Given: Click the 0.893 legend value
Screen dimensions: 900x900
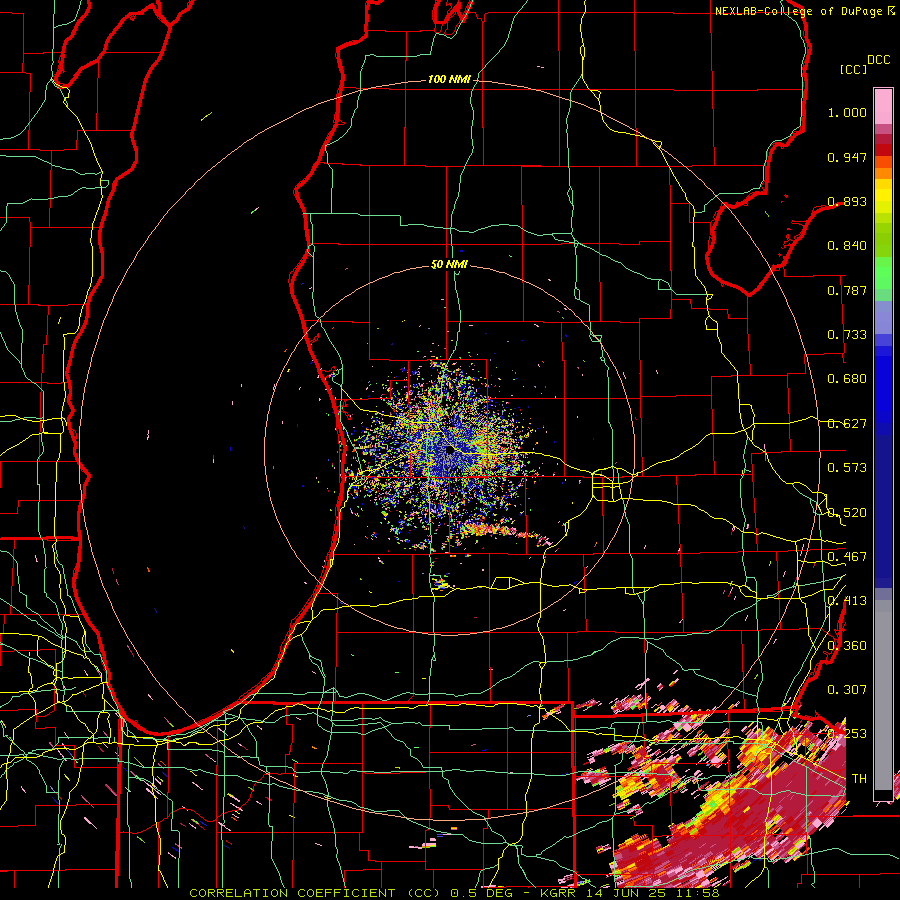Looking at the screenshot, I should coord(847,201).
